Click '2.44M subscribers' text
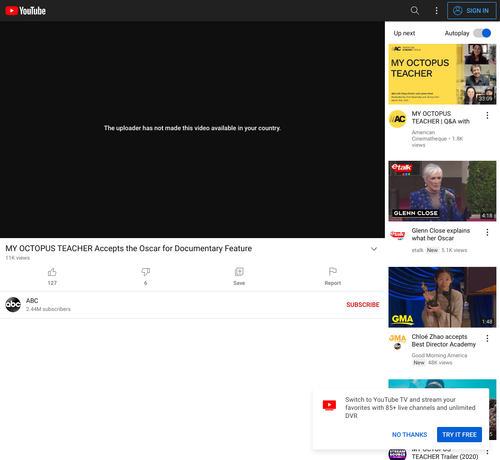The height and width of the screenshot is (460, 500). pyautogui.click(x=48, y=309)
